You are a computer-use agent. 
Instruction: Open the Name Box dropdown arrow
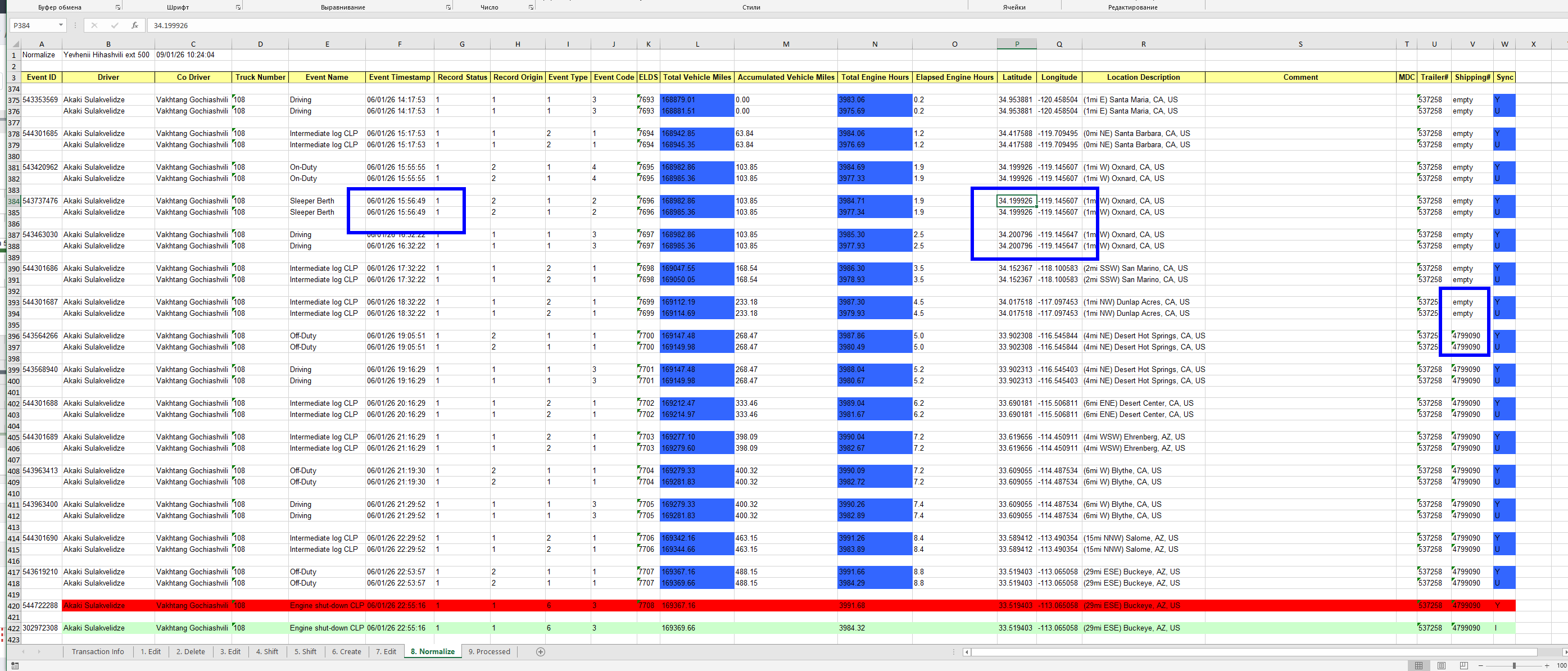[x=61, y=26]
